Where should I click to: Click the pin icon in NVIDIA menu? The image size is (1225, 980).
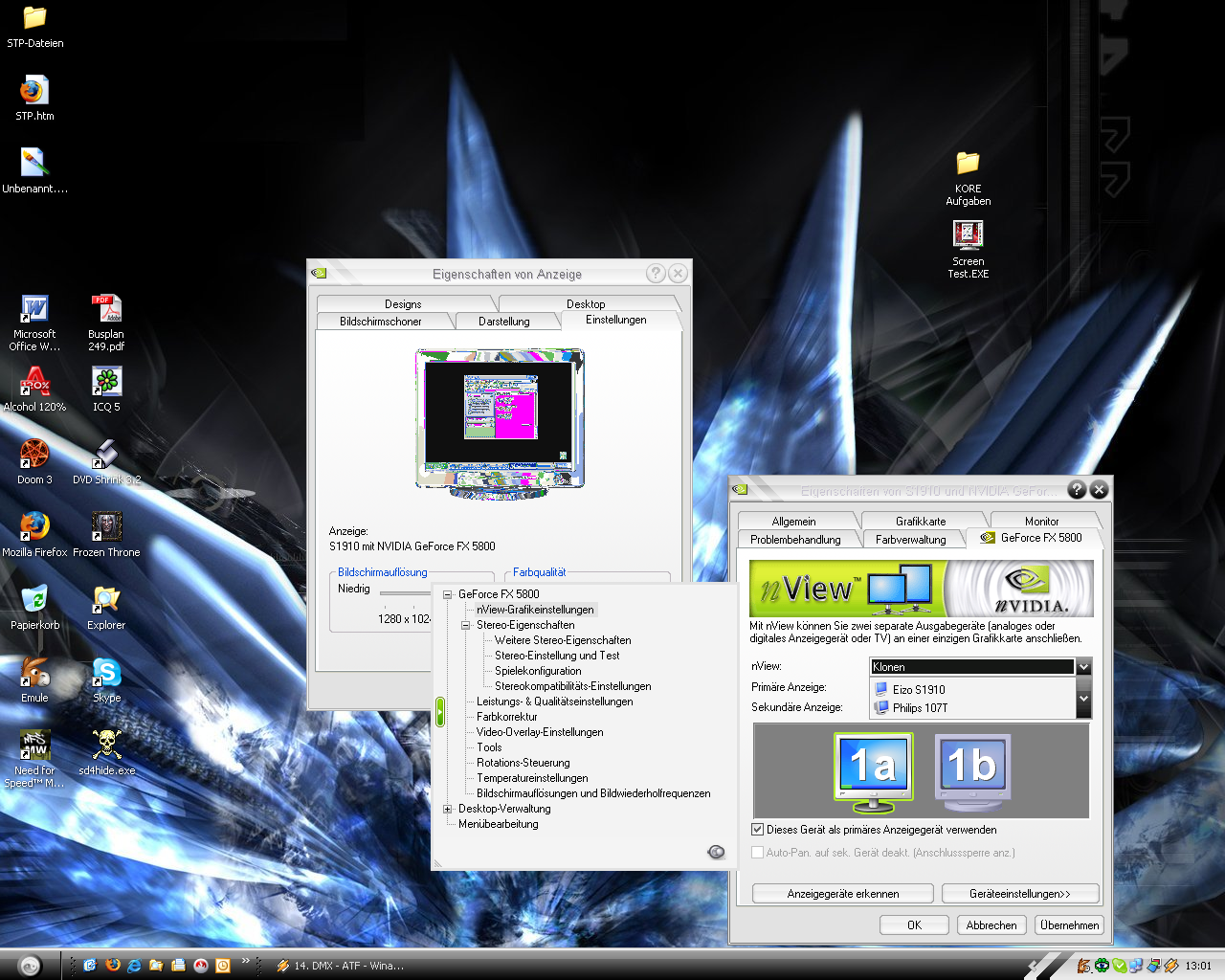(x=716, y=852)
